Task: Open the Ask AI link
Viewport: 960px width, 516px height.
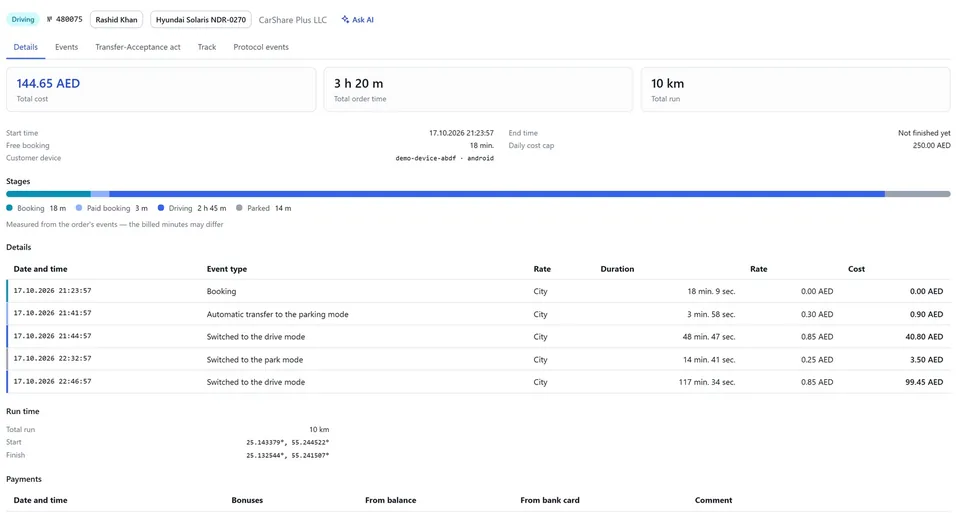Action: 358,20
